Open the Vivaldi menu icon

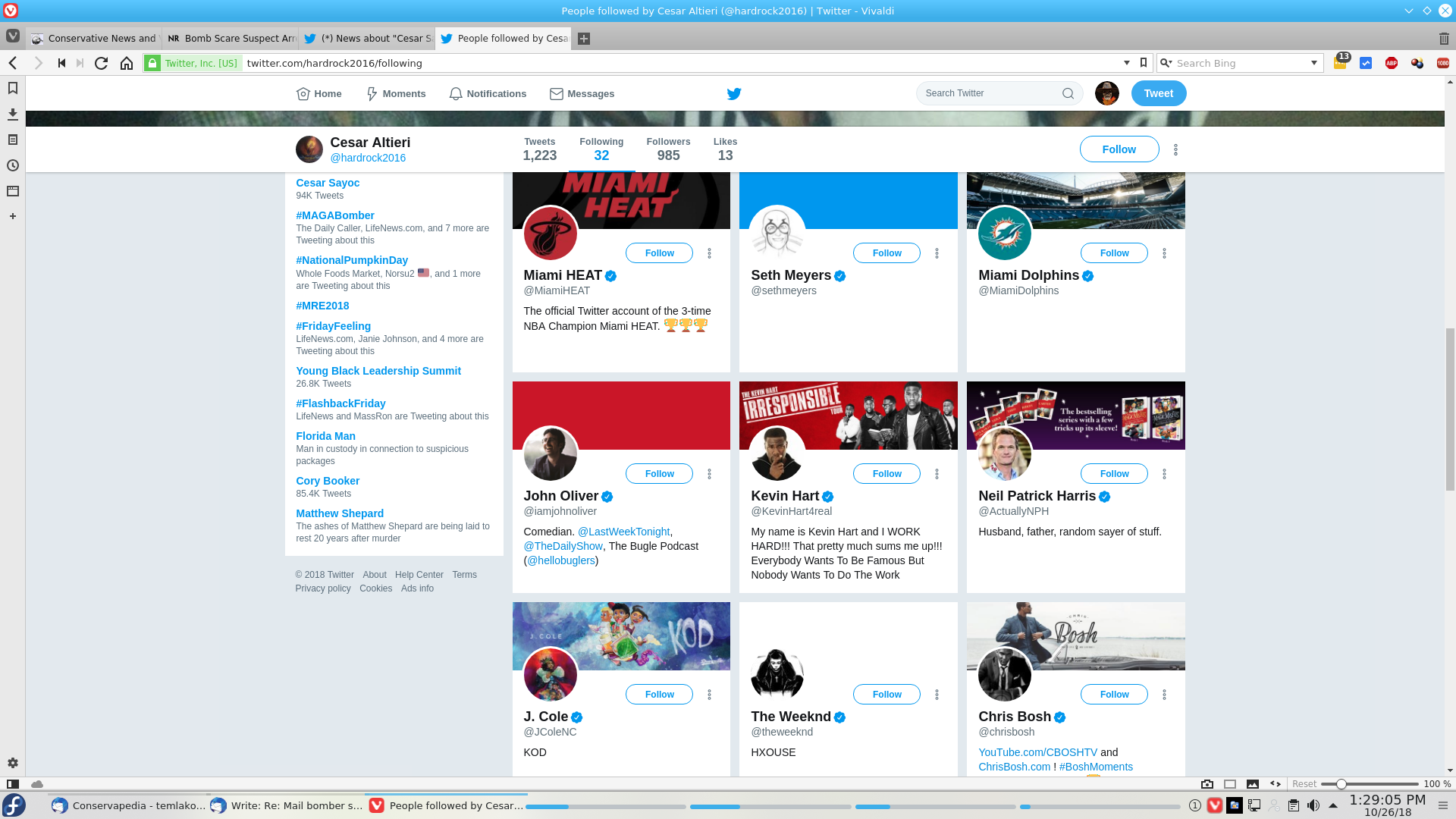[13, 36]
